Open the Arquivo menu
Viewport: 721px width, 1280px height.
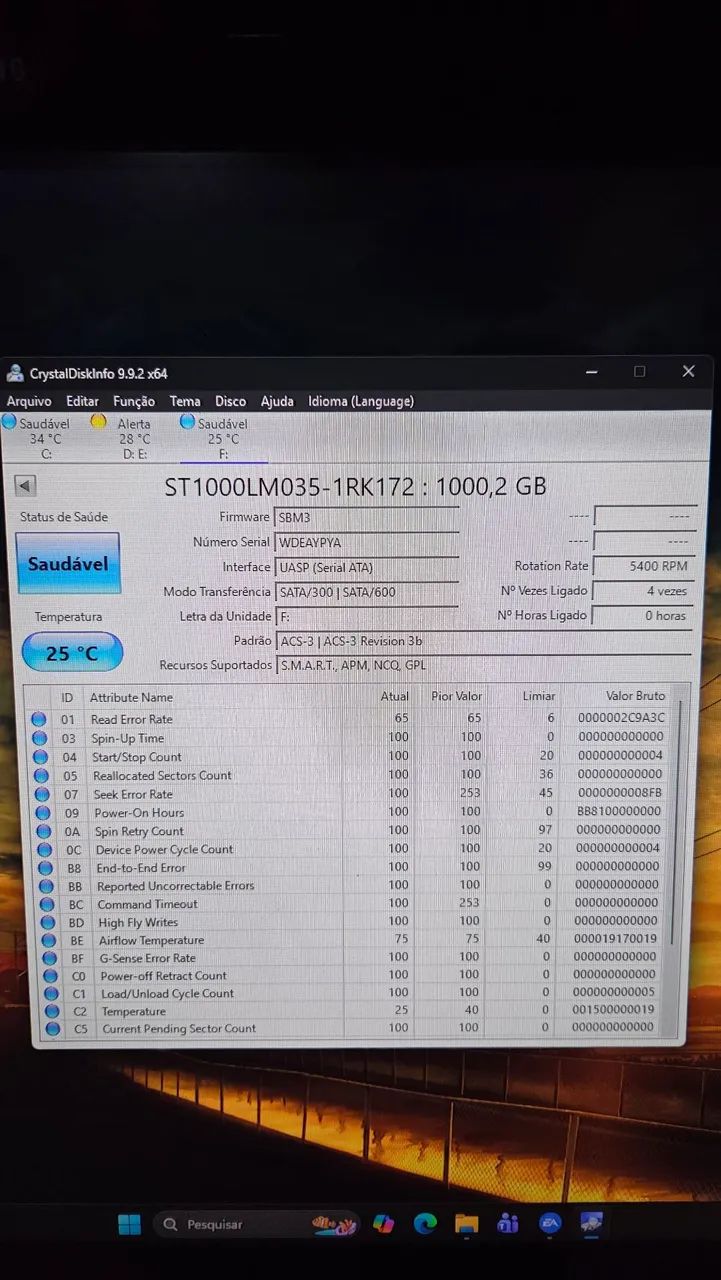tap(29, 401)
